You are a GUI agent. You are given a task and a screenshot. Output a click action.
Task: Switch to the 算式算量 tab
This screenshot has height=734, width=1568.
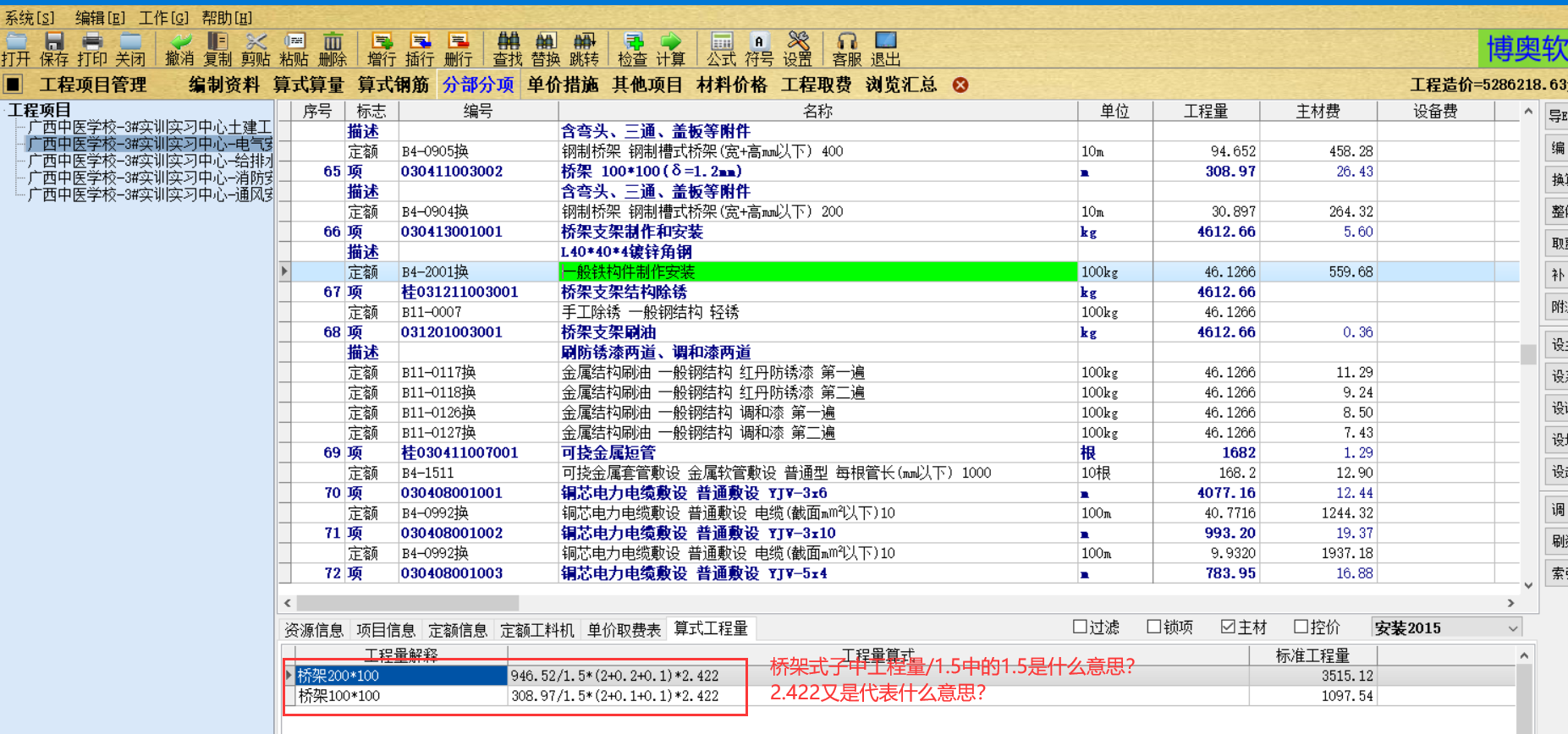(x=309, y=85)
